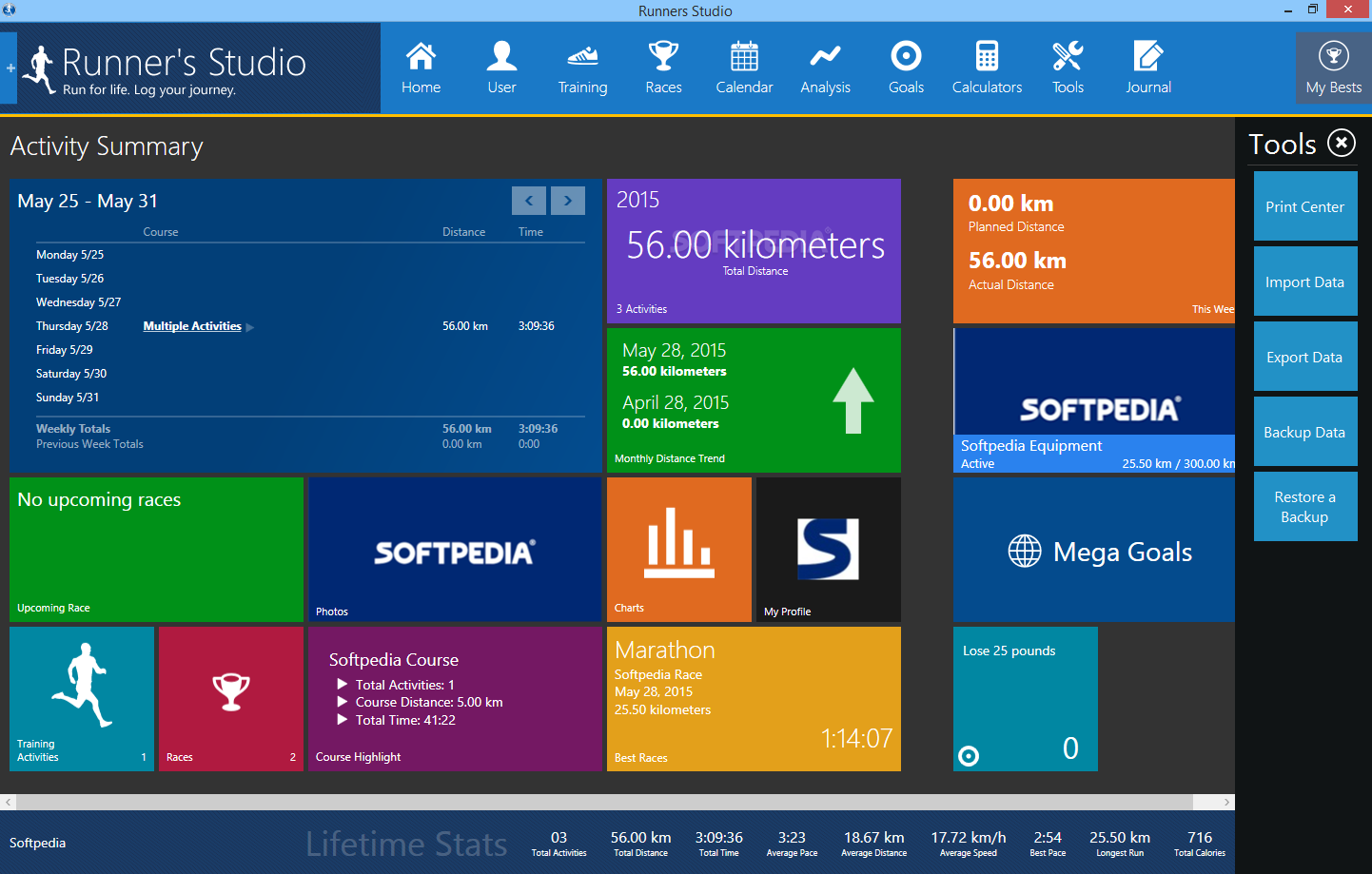Open the Marathon Best Races tile

coord(754,699)
